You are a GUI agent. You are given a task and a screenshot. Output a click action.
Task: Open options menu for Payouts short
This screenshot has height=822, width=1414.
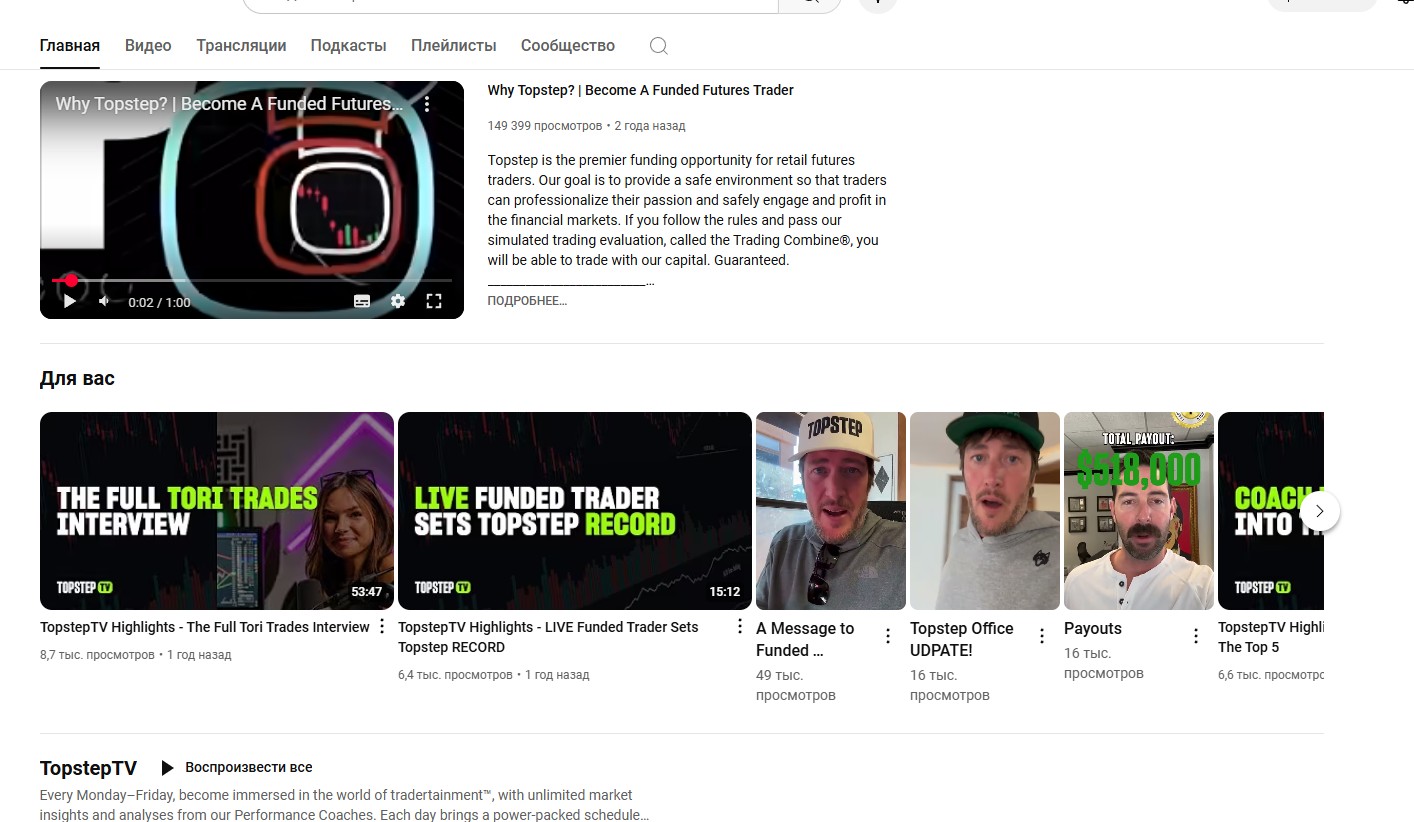(1196, 636)
